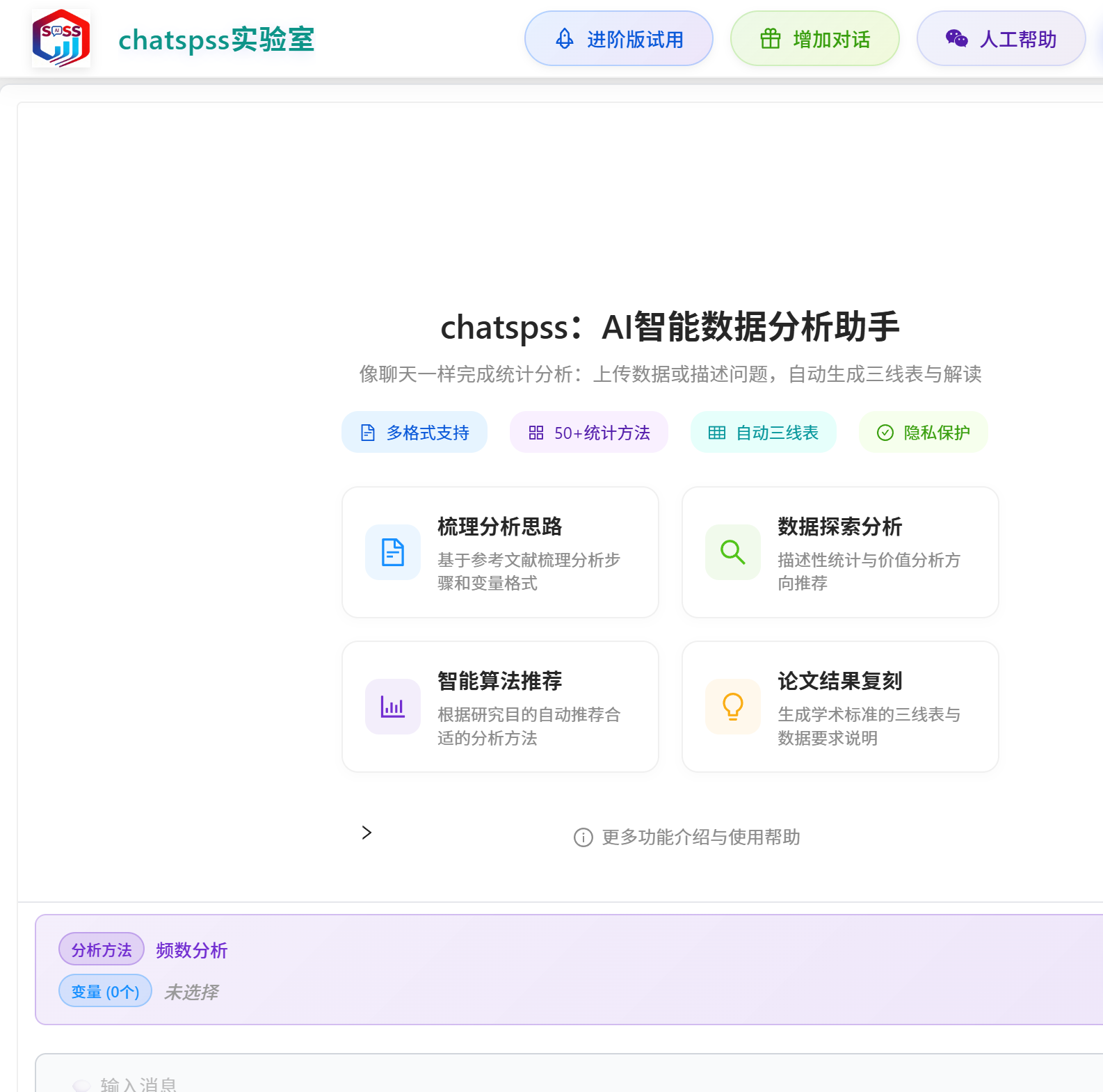Click the document icon in 多格式支持
This screenshot has height=1092, width=1103.
pyautogui.click(x=368, y=433)
